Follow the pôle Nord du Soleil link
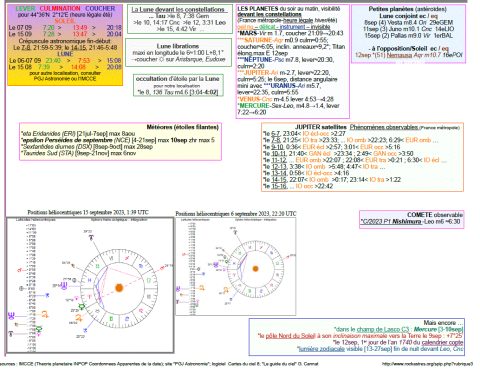480x370 pixels. [290, 336]
